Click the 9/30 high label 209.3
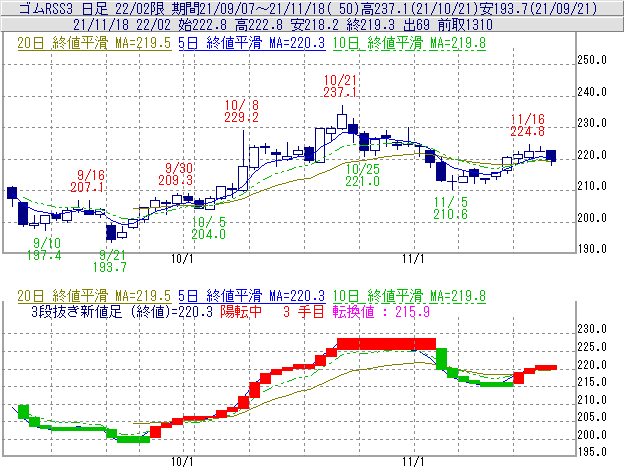 [179, 179]
